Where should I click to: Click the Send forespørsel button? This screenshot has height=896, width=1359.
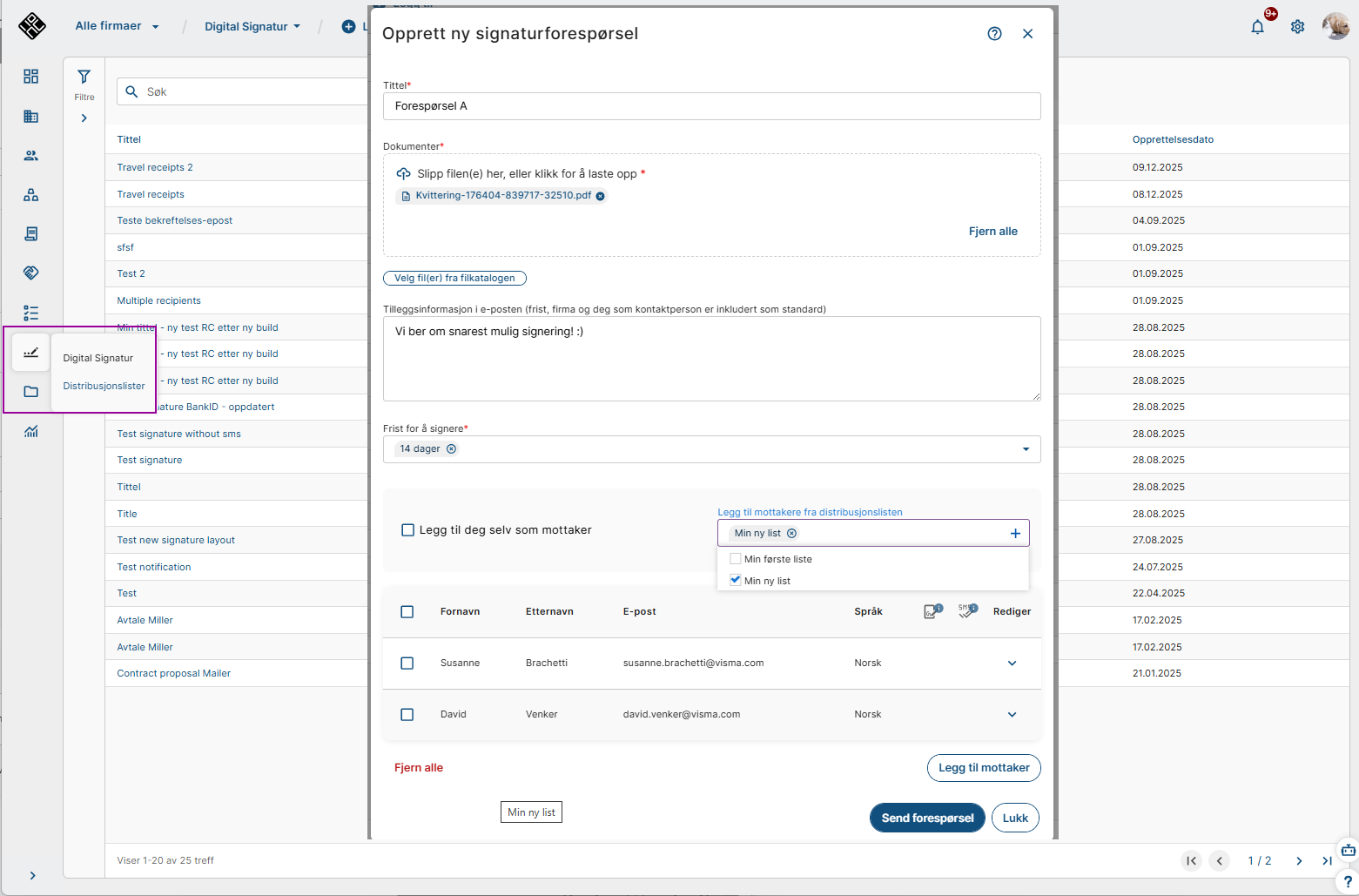[927, 819]
